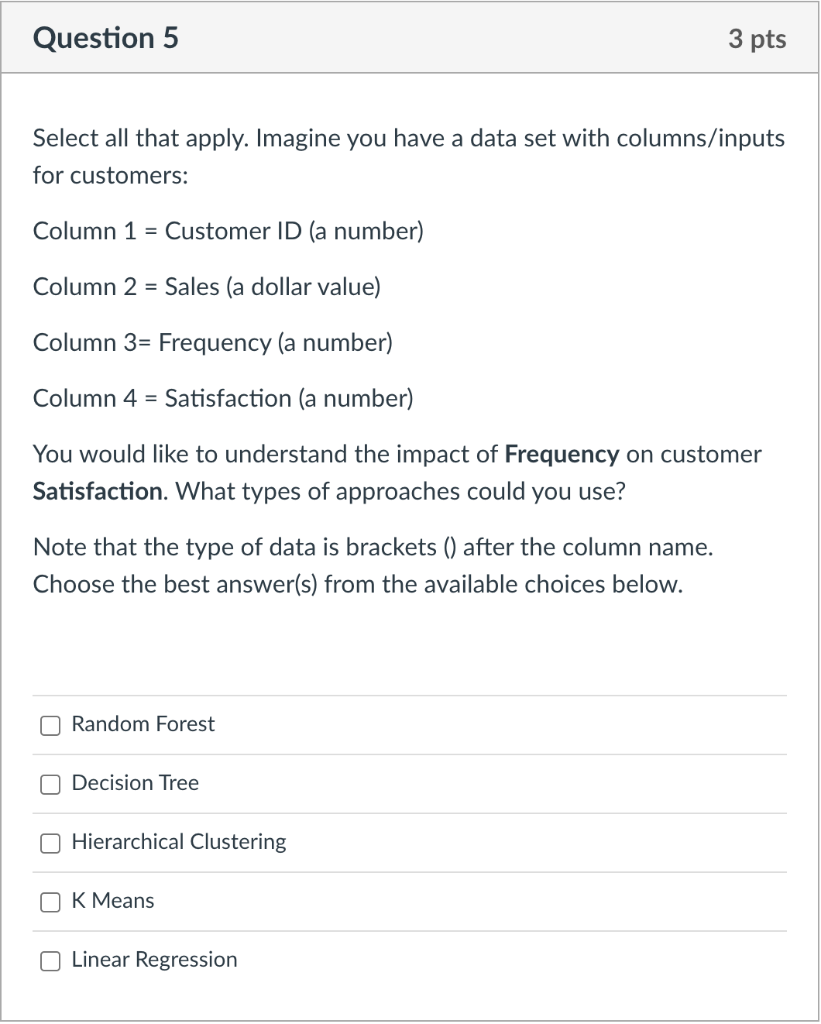Viewport: 821px width, 1024px height.
Task: Select the Random Forest answer label
Action: [x=142, y=724]
